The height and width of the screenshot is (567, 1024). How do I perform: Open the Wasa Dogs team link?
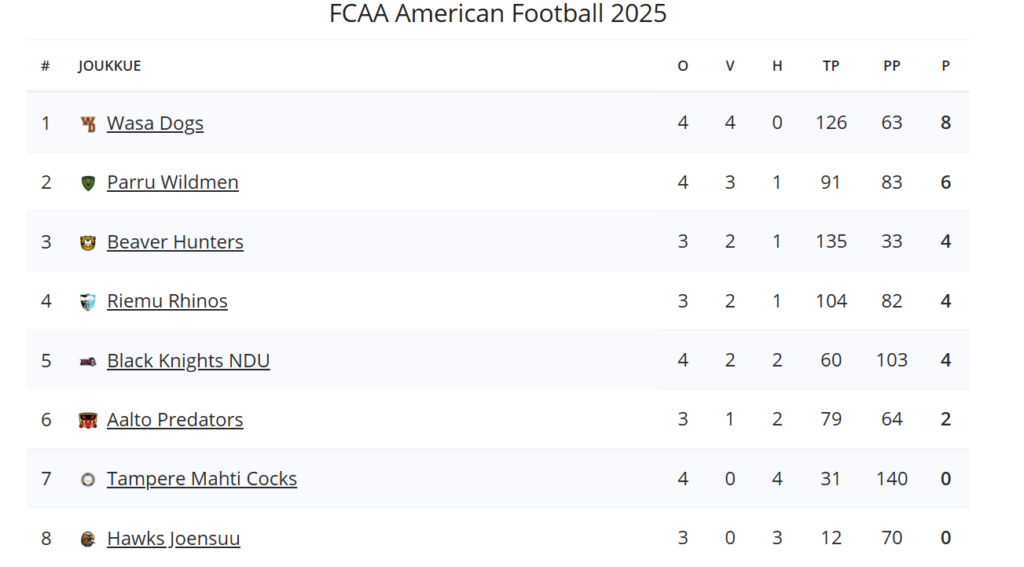tap(155, 123)
